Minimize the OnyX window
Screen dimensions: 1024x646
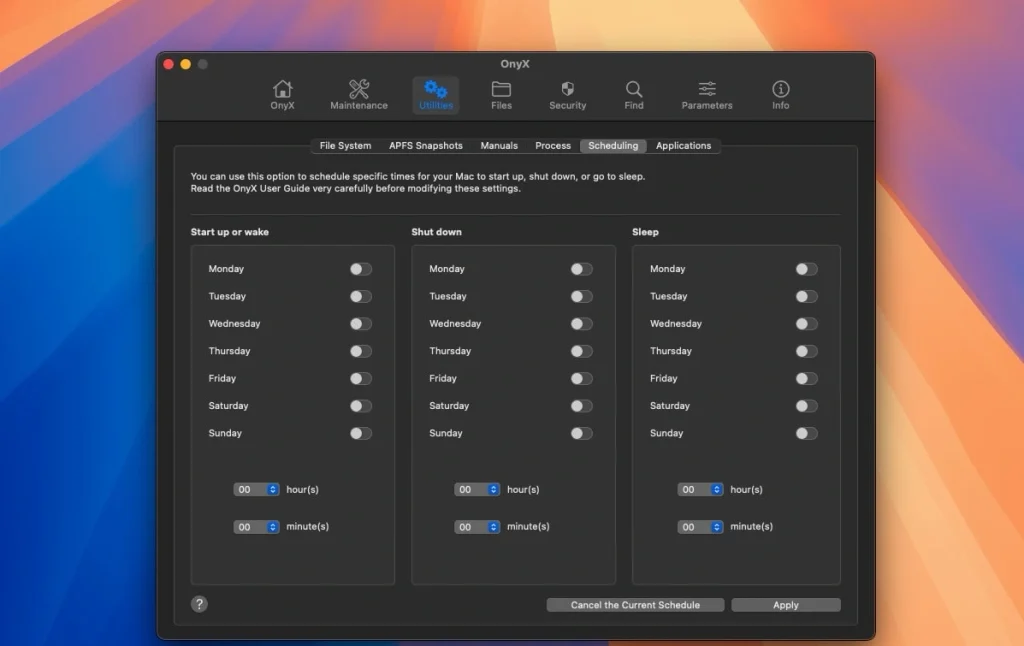pyautogui.click(x=185, y=64)
